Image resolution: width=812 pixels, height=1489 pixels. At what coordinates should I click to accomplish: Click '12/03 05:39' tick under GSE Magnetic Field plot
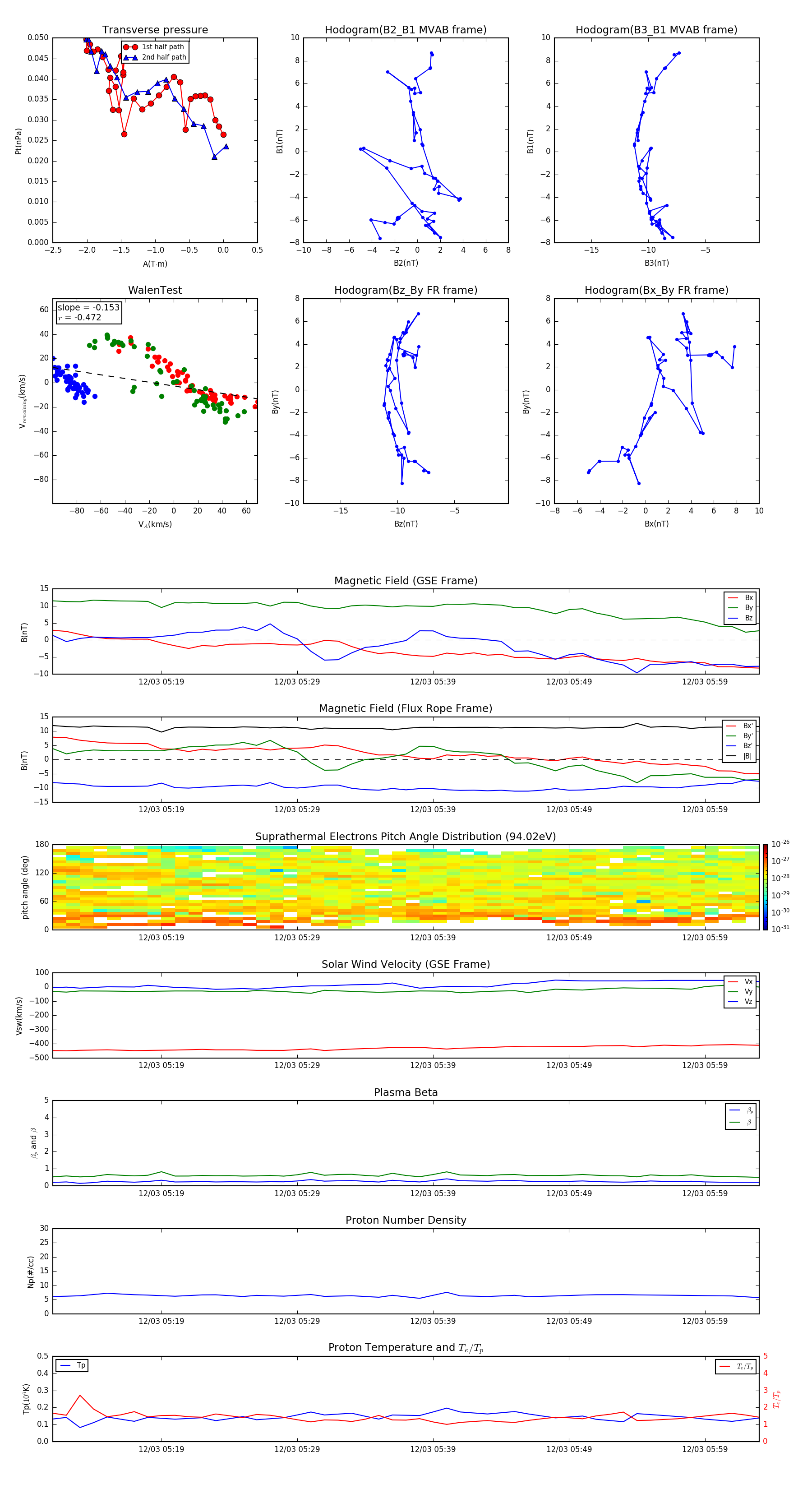point(432,681)
